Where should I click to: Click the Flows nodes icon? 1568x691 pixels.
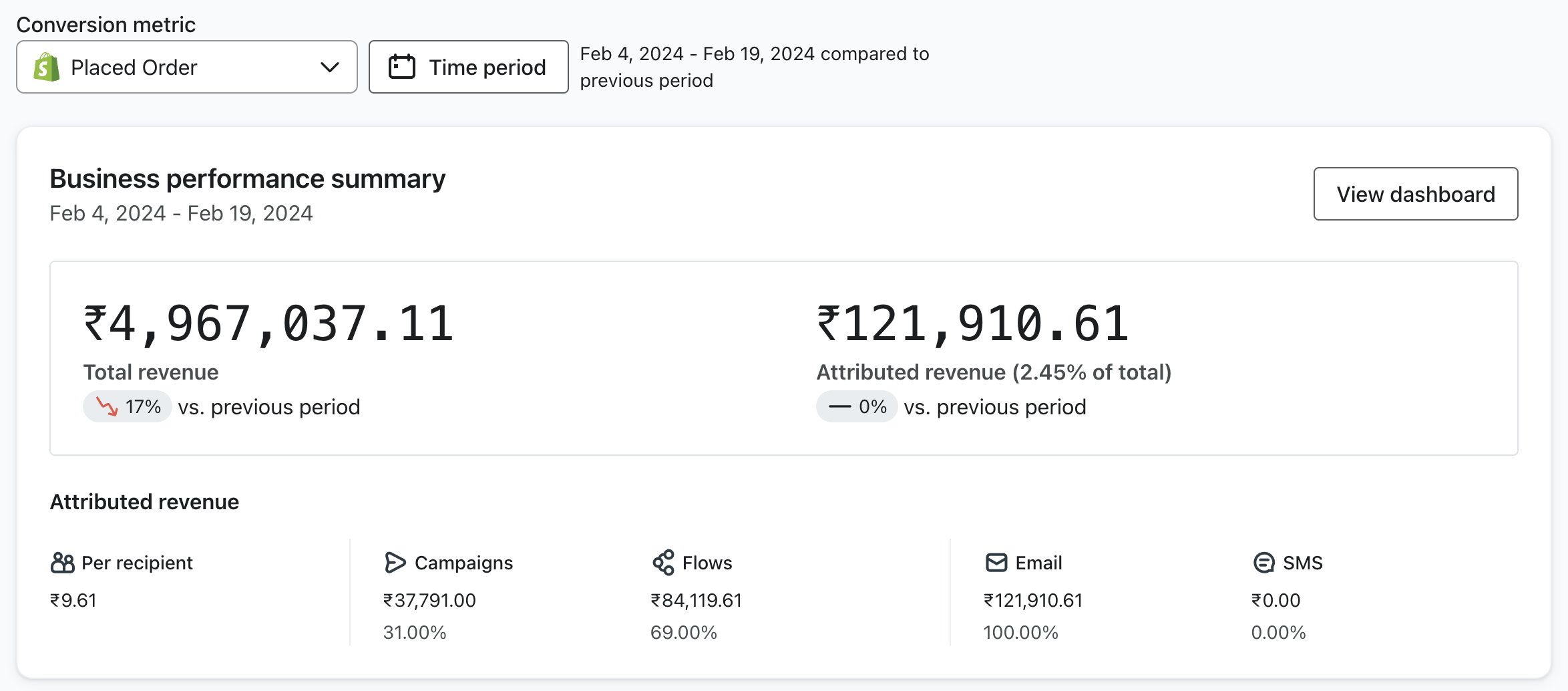[x=663, y=563]
